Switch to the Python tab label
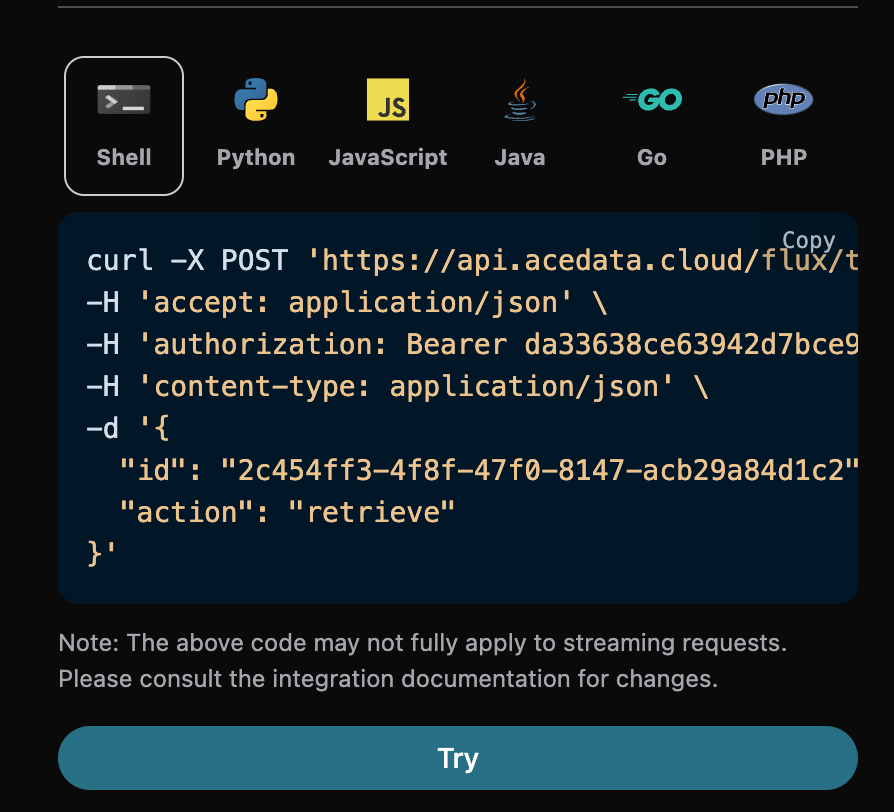This screenshot has height=812, width=894. [x=256, y=158]
